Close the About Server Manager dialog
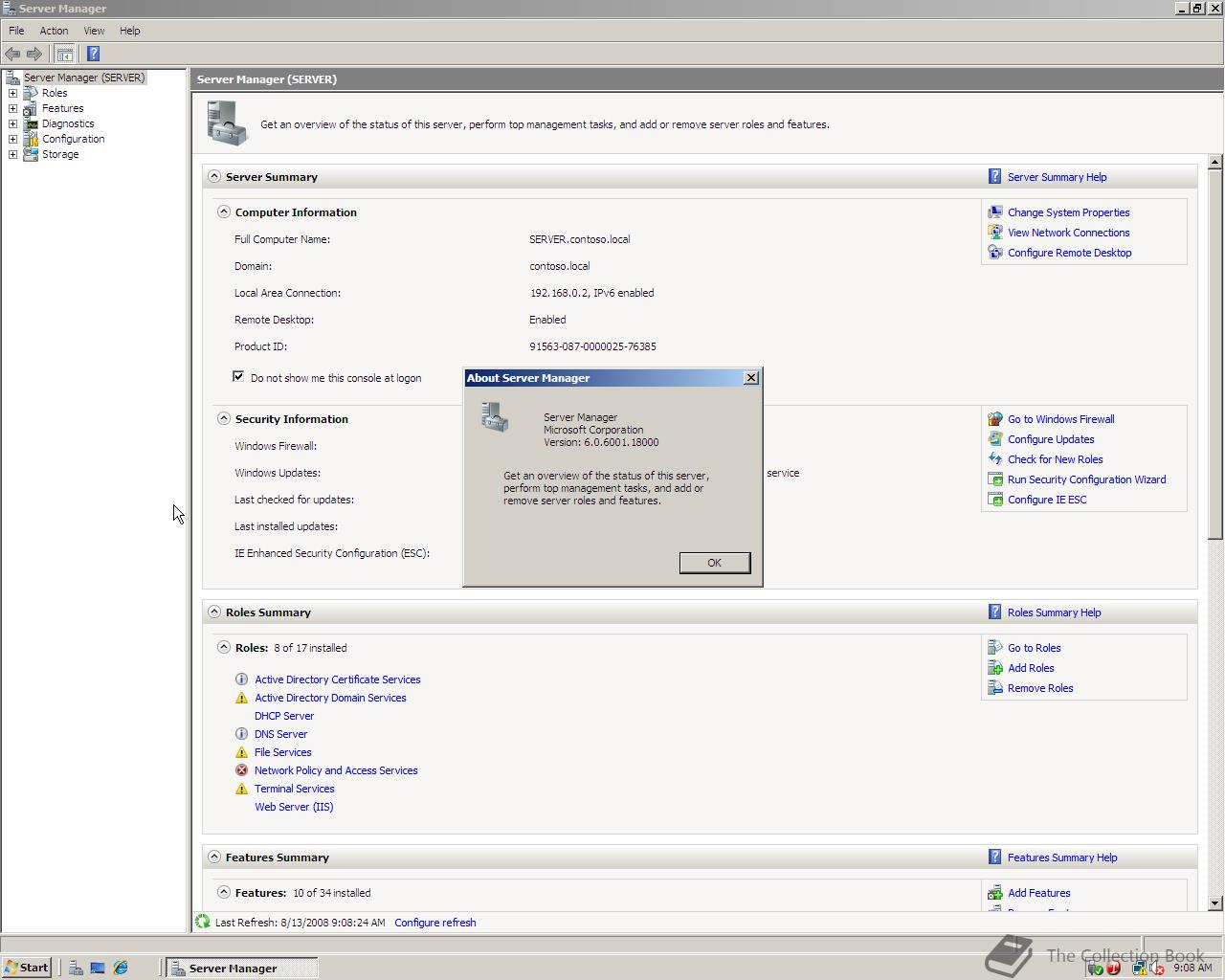1225x980 pixels. coord(751,378)
